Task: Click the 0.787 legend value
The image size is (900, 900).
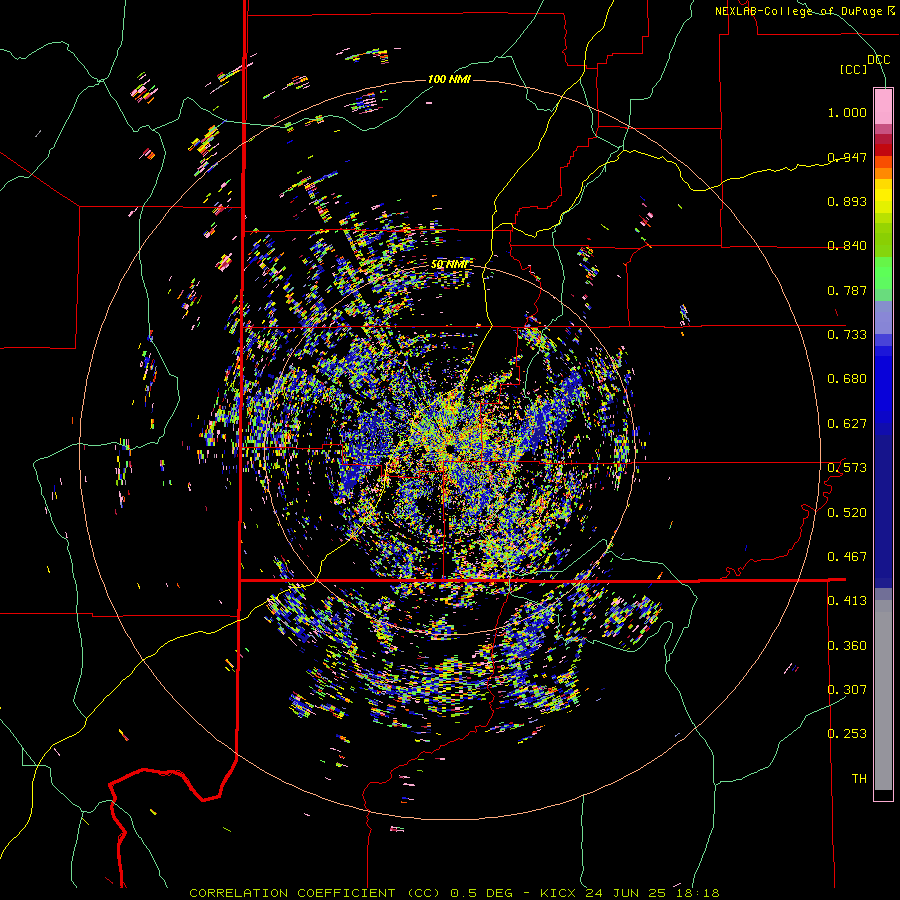Action: (847, 290)
